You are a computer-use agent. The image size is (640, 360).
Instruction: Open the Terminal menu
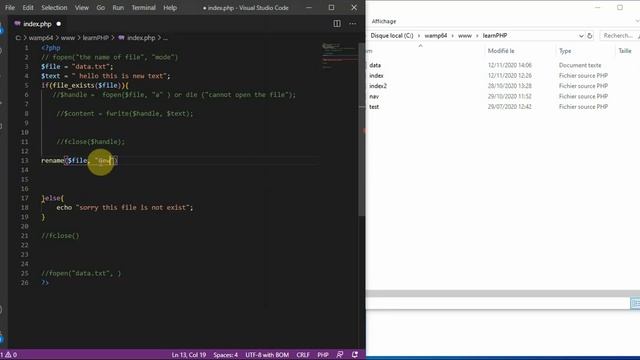tap(143, 7)
